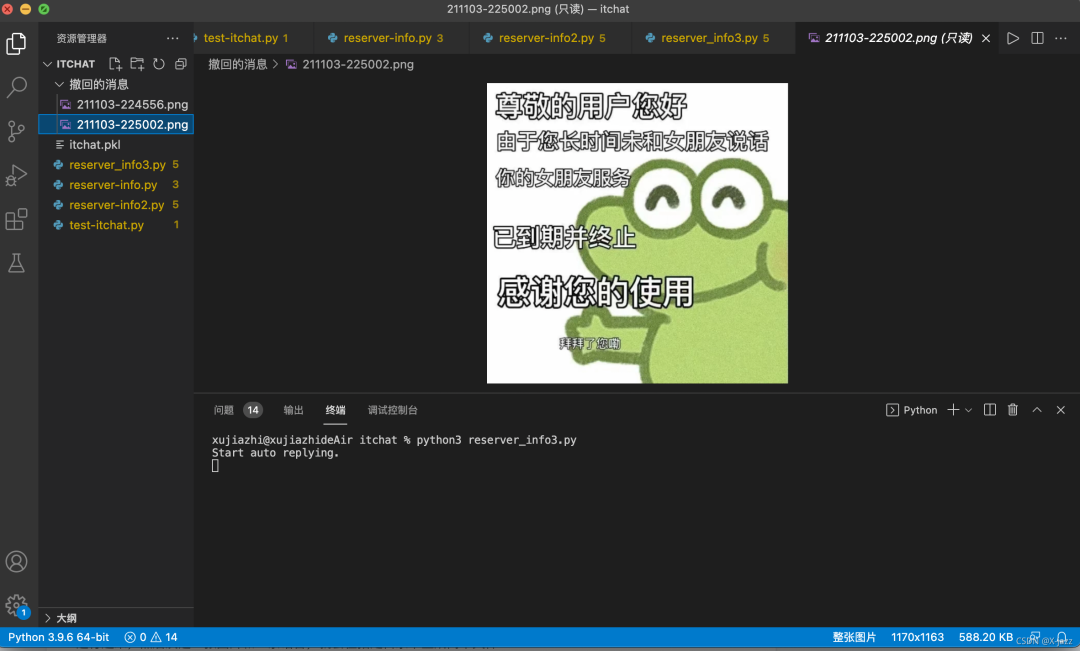The height and width of the screenshot is (651, 1080).
Task: Select the 终端 terminal tab
Action: coord(335,410)
